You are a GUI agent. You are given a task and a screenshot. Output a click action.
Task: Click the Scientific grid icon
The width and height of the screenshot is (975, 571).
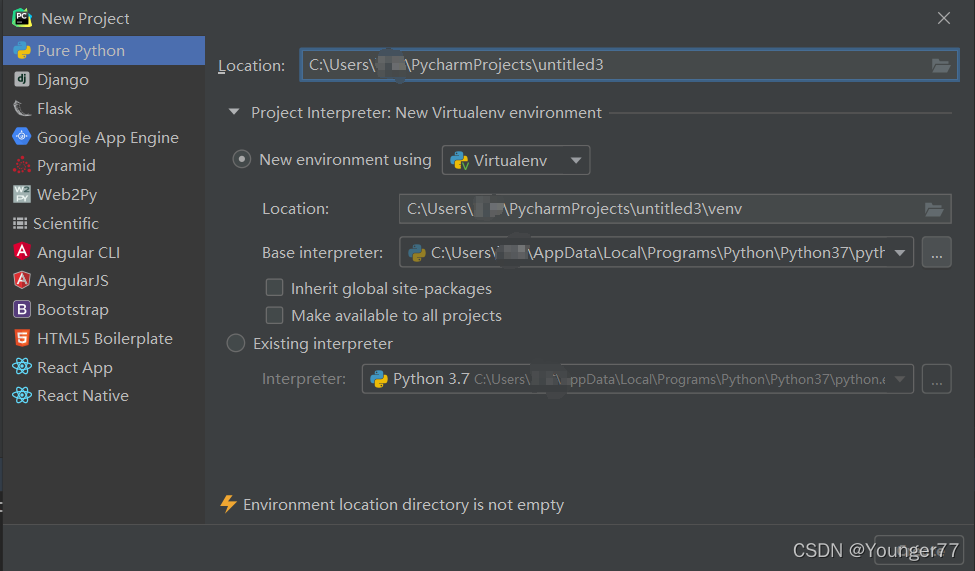pos(21,223)
